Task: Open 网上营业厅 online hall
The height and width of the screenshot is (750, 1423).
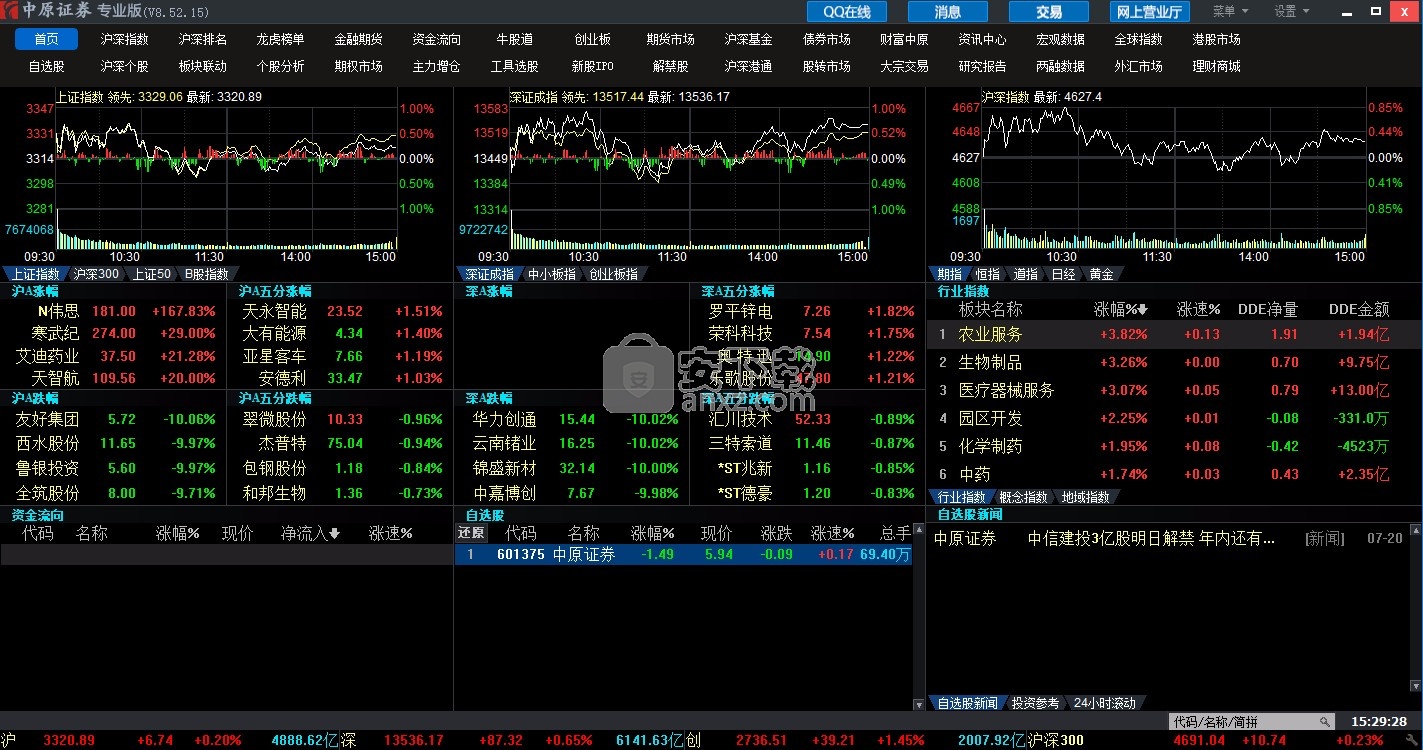Action: (x=1149, y=12)
